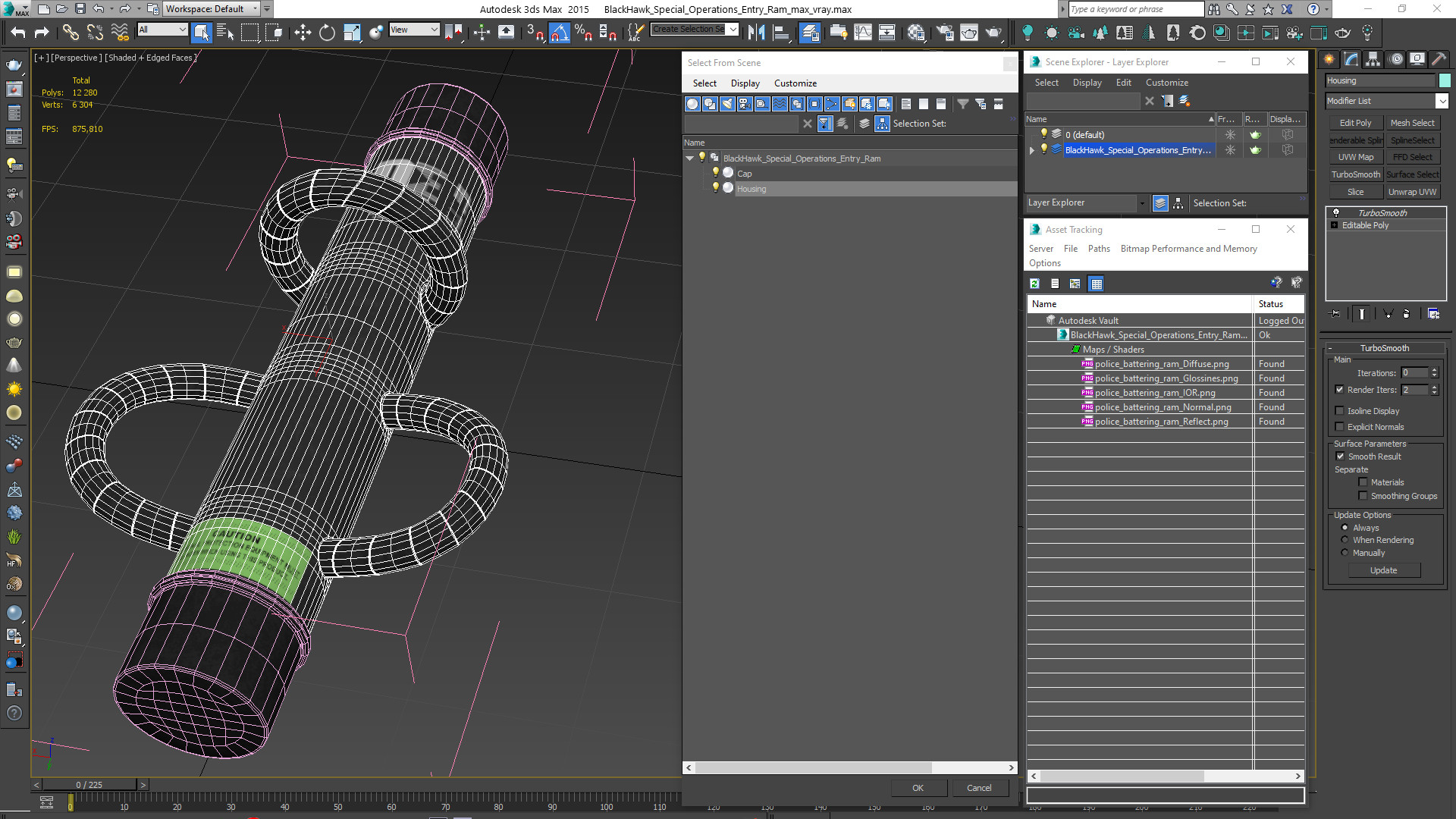Viewport: 1456px width, 819px height.
Task: Open the Hierarchy command panel tab
Action: [x=1373, y=59]
